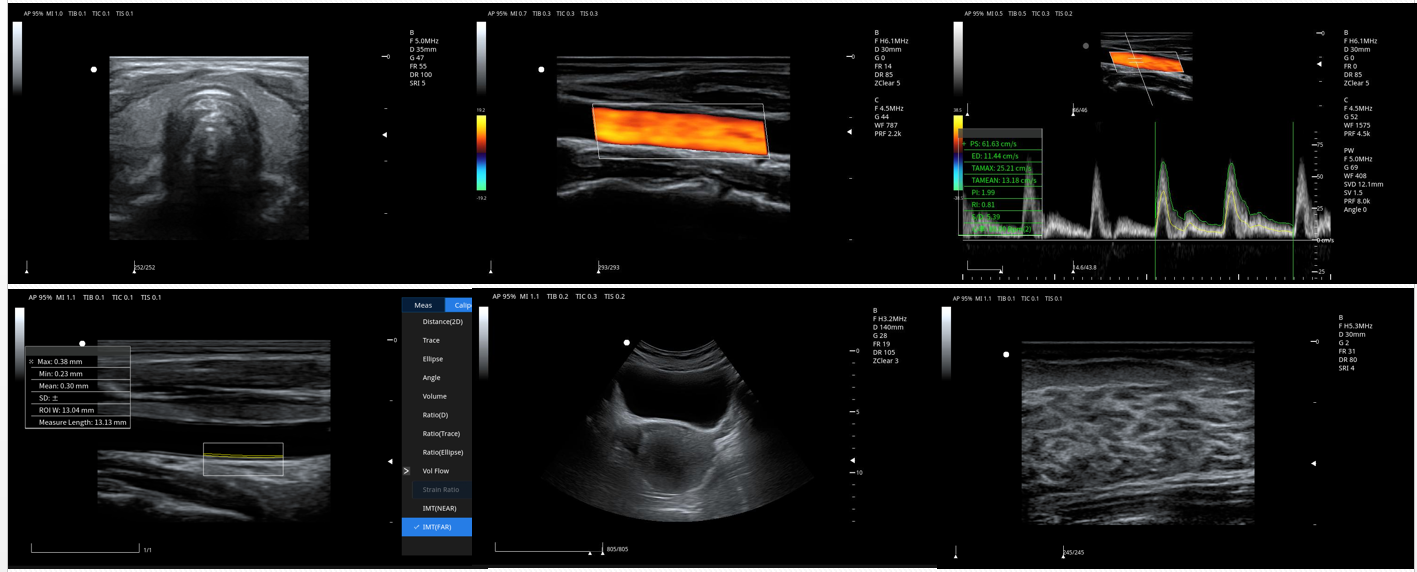This screenshot has height=572, width=1417.
Task: Close the IMT results box with the × icon
Action: tap(32, 361)
